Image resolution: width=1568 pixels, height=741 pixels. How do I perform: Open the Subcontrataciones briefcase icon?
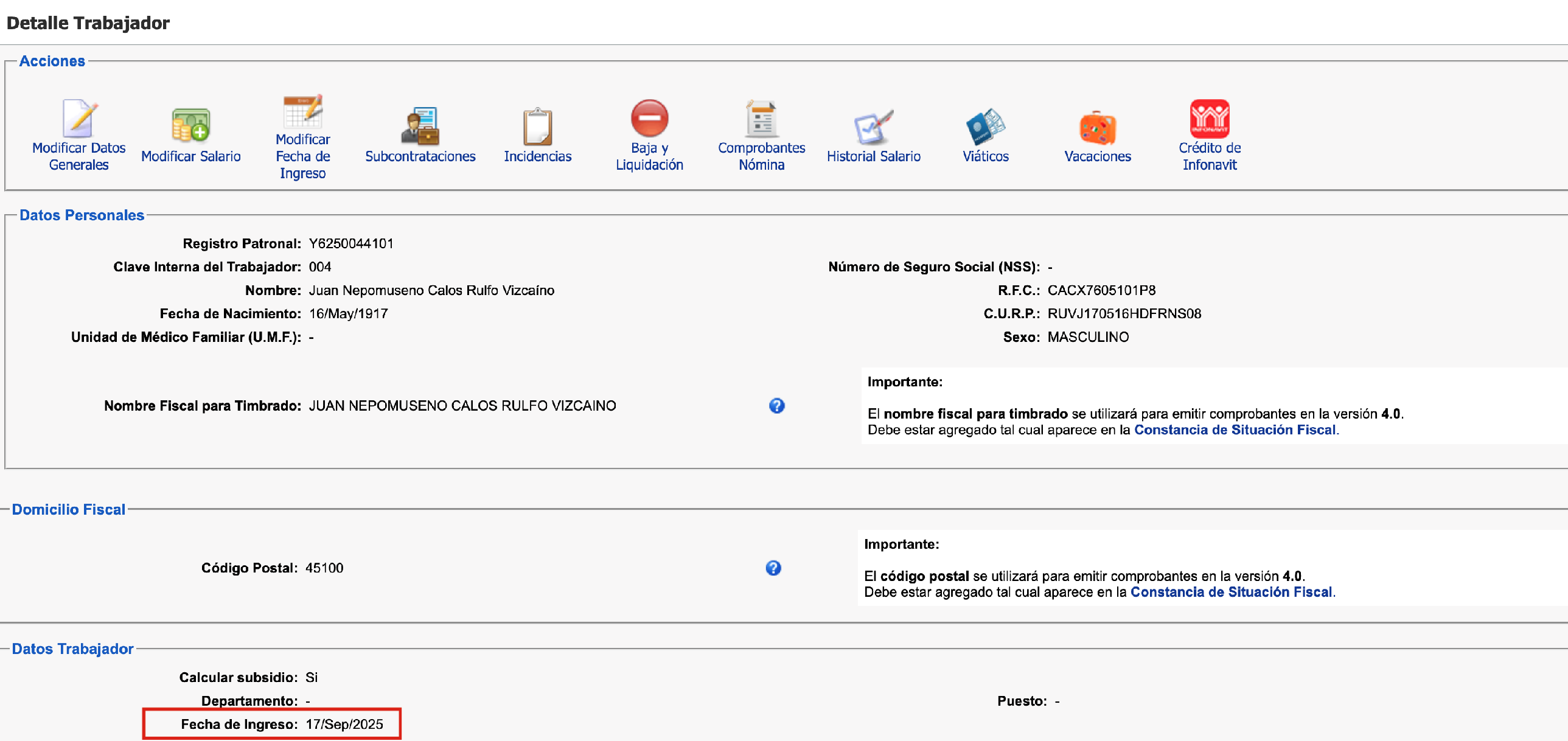420,126
